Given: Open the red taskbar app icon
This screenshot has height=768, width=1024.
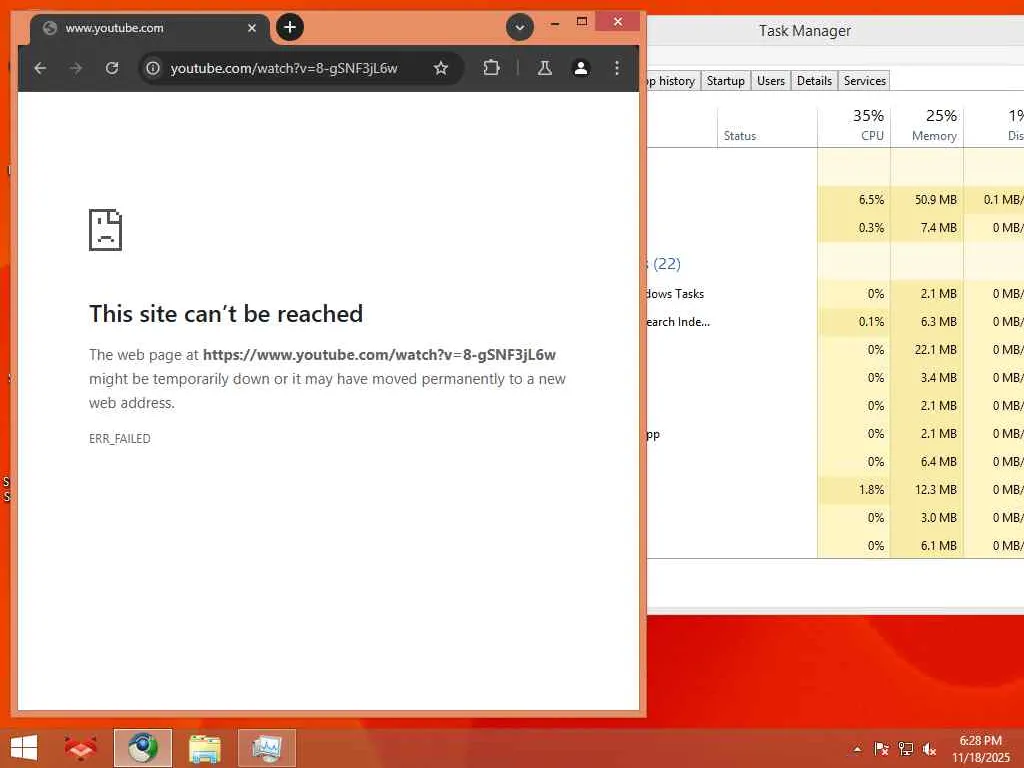Looking at the screenshot, I should [81, 748].
